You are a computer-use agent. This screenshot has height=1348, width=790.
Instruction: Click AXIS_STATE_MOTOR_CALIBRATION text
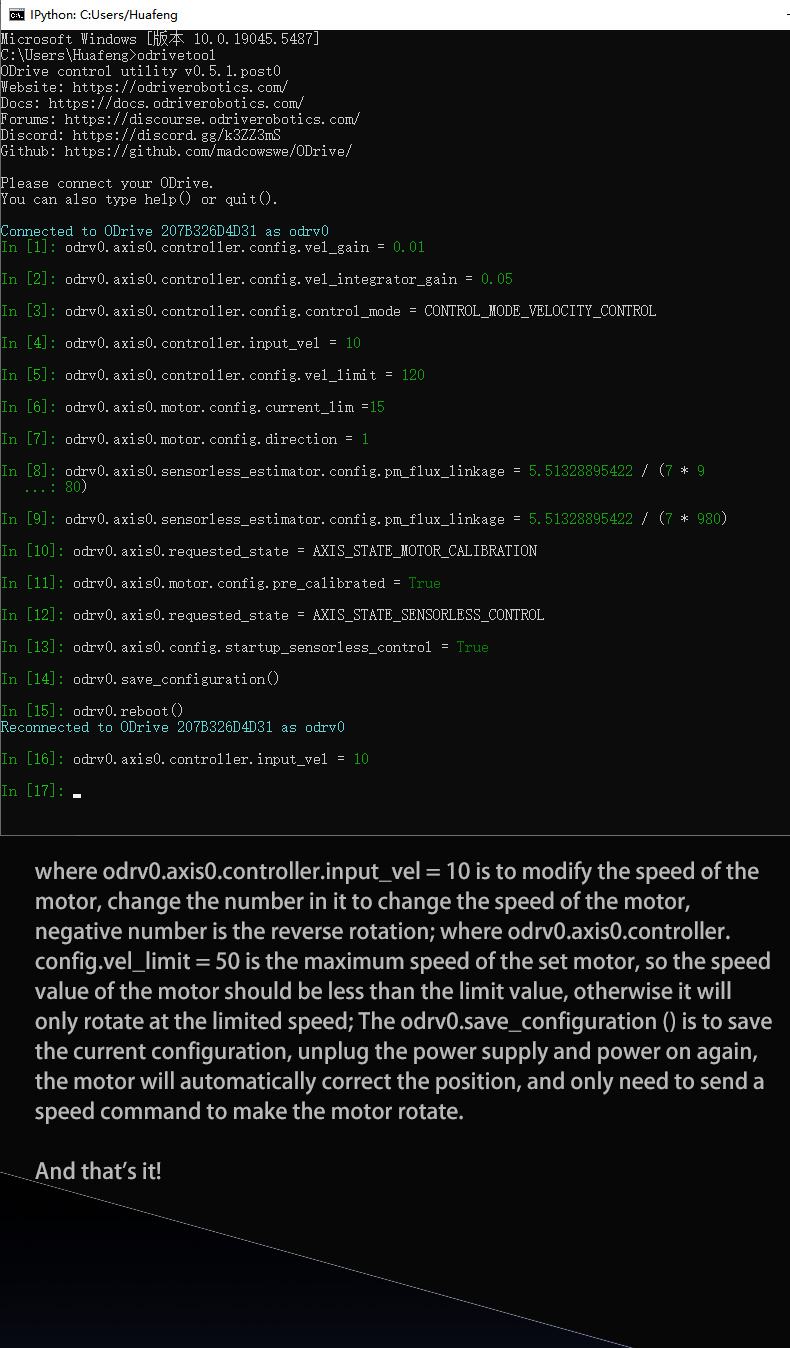click(x=424, y=551)
